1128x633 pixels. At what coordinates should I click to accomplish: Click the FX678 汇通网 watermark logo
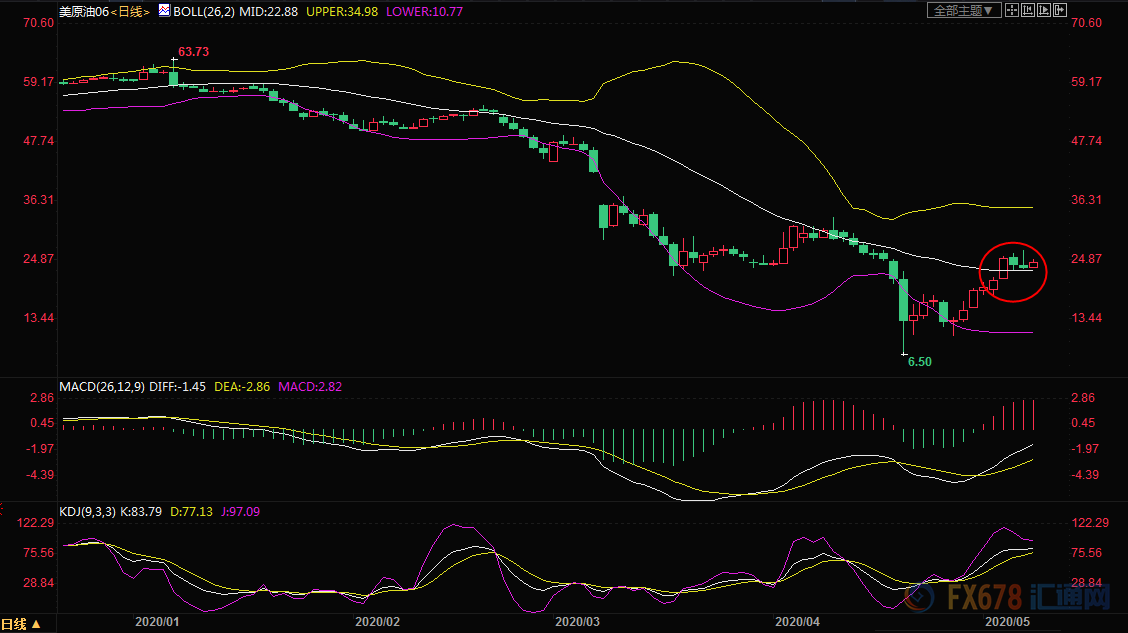pos(1007,598)
